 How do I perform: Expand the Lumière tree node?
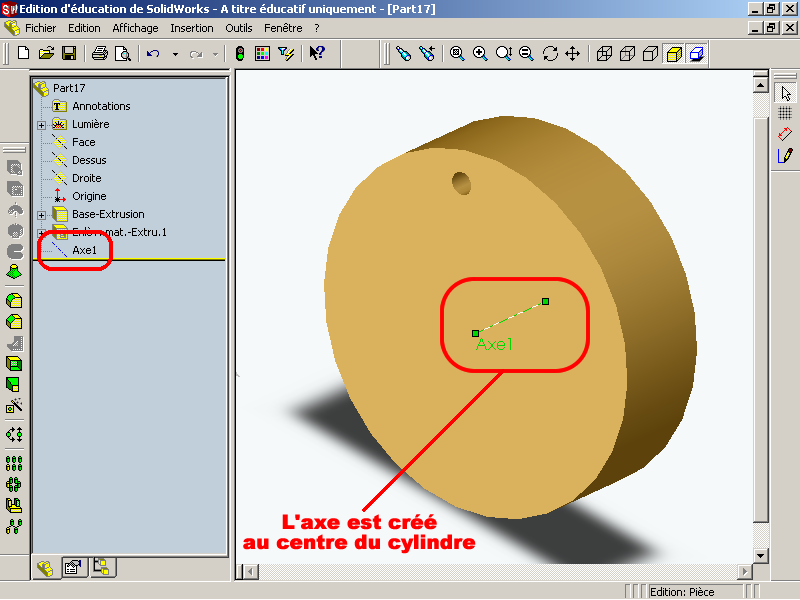point(42,125)
